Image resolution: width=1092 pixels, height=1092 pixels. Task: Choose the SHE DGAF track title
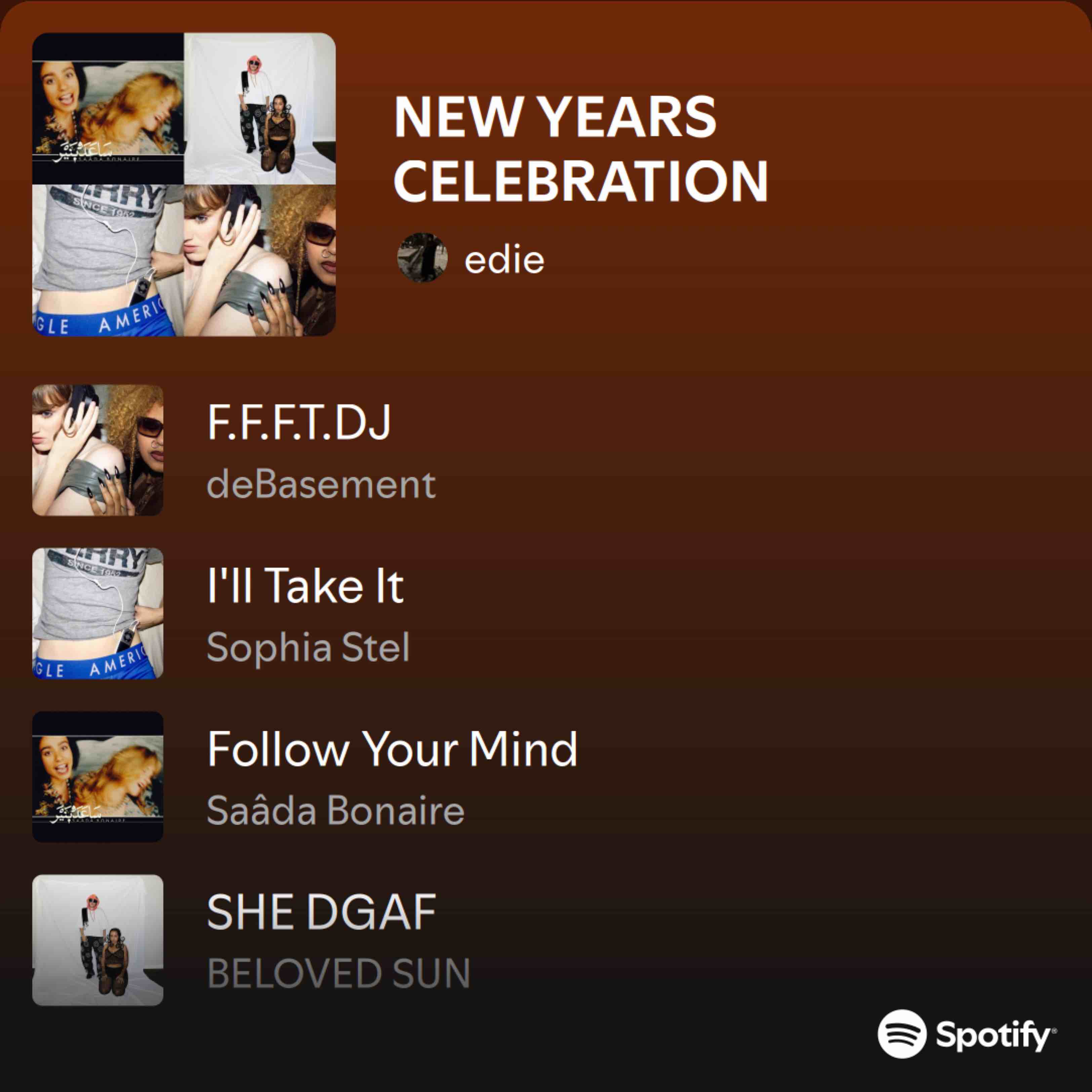point(322,912)
